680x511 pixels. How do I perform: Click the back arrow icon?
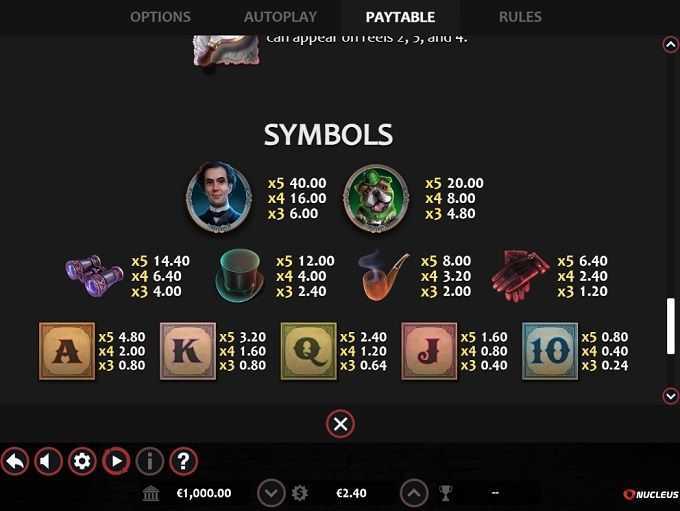point(15,461)
